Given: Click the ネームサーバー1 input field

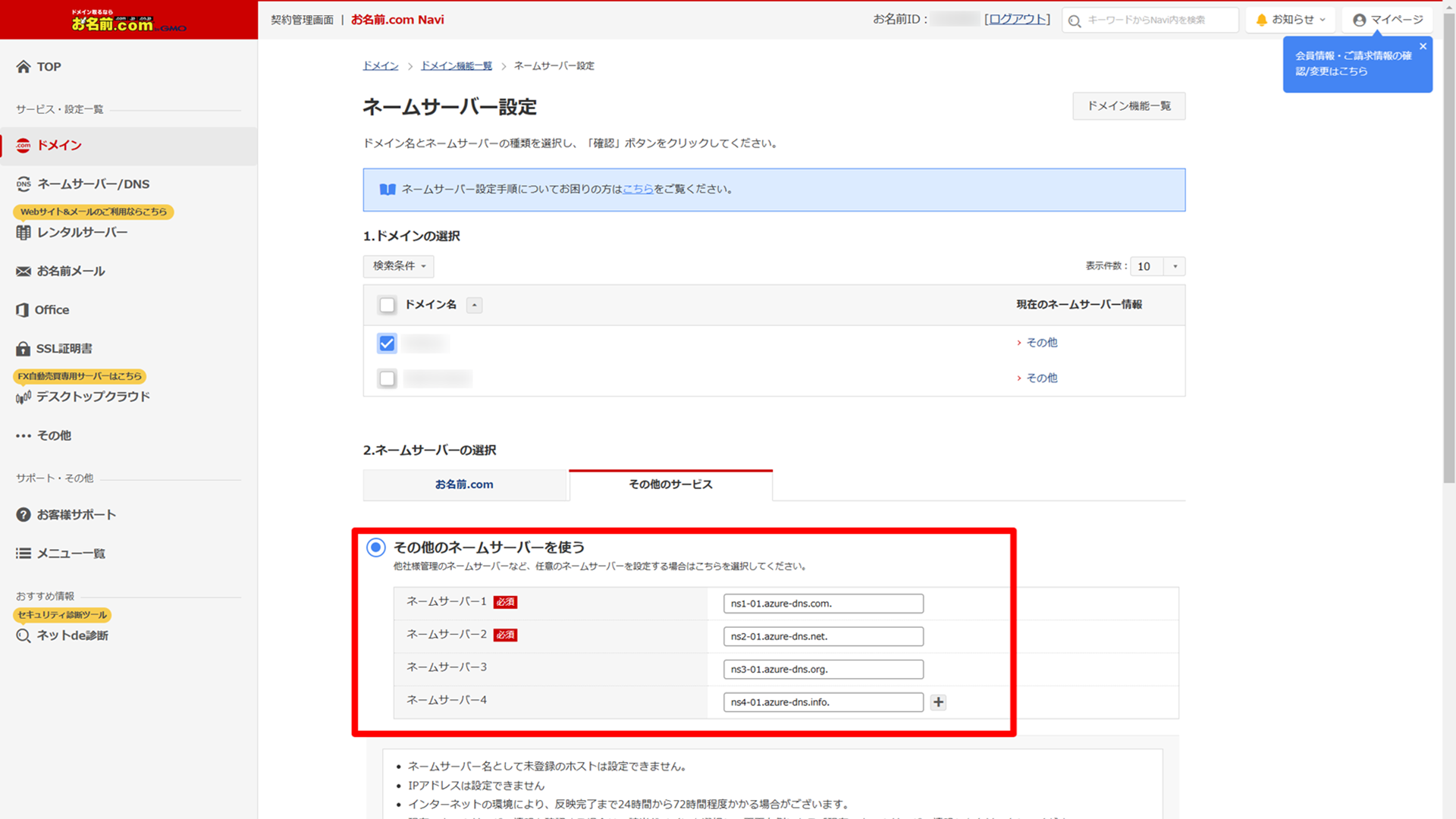Looking at the screenshot, I should pos(823,604).
